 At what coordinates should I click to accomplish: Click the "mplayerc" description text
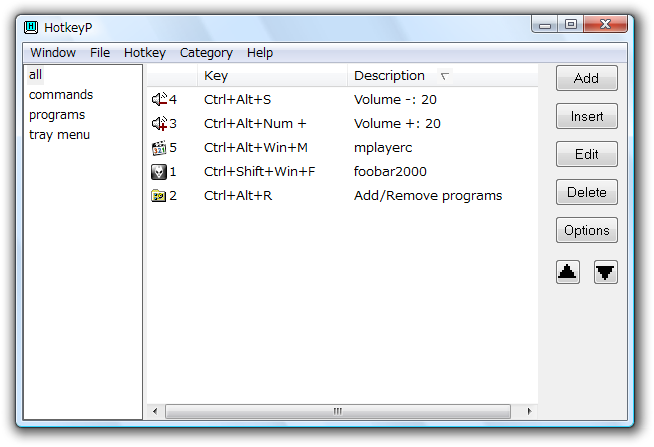tap(383, 148)
